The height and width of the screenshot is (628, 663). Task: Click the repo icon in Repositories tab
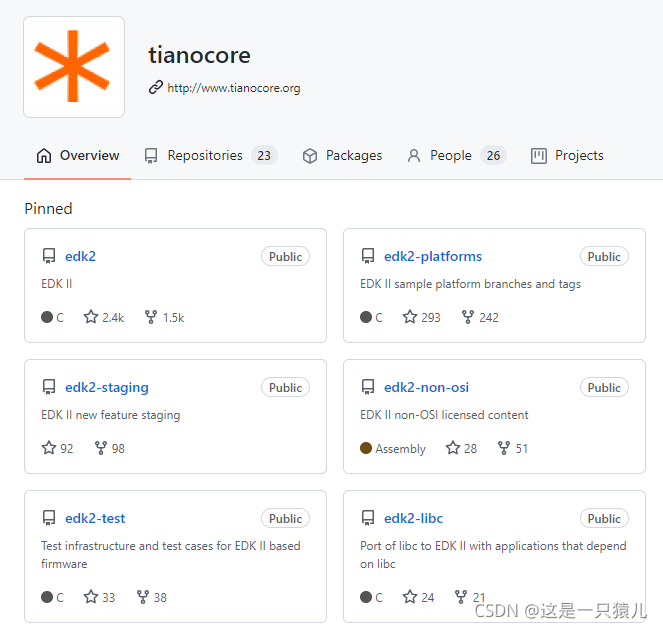(151, 156)
